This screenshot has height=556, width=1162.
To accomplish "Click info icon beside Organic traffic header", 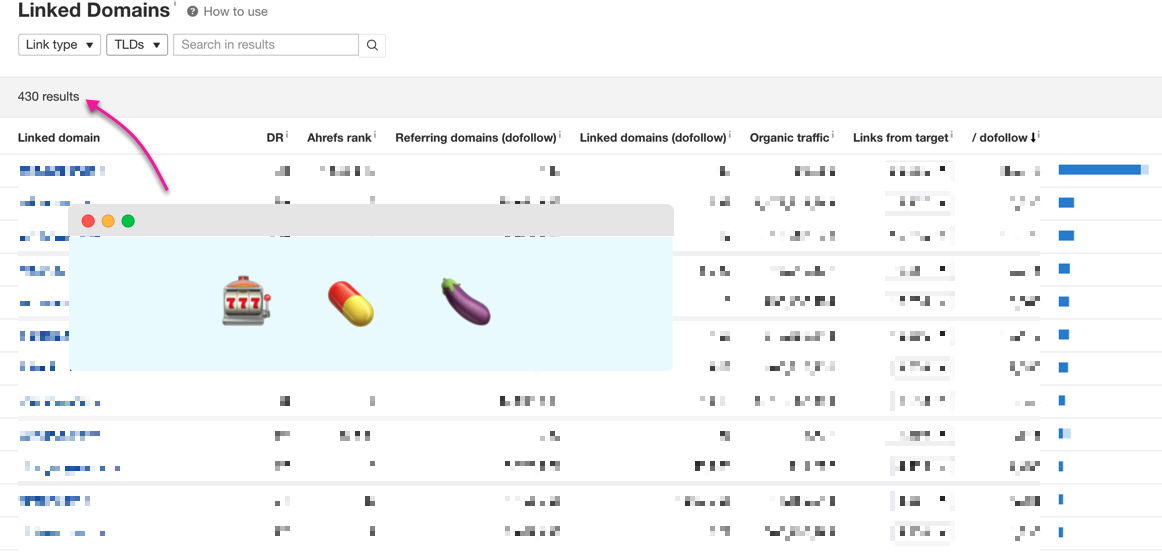I will click(832, 135).
